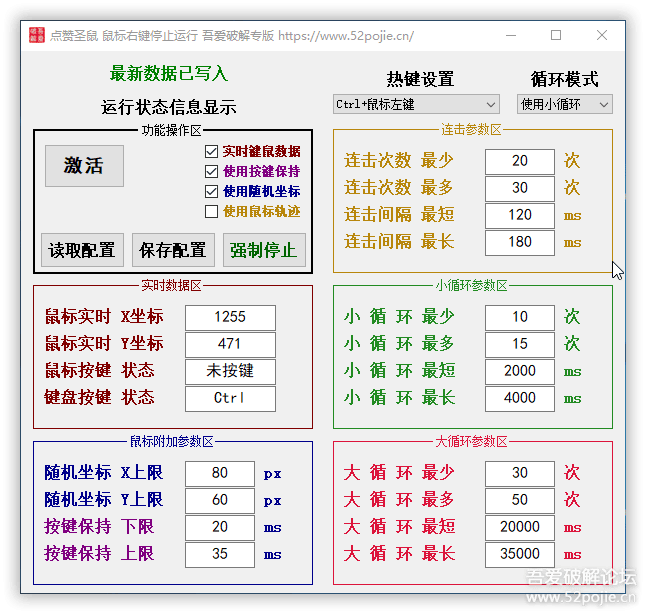Click the 实时数据区 group title

click(171, 286)
